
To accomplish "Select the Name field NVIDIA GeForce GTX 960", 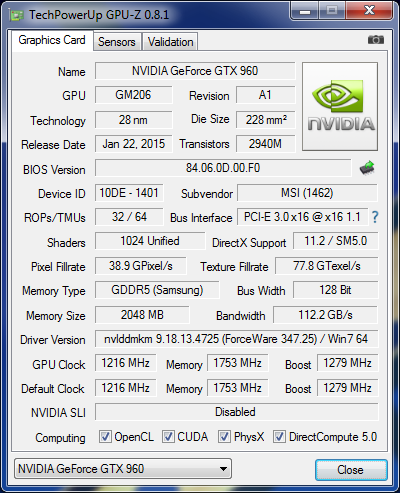I will [x=195, y=71].
